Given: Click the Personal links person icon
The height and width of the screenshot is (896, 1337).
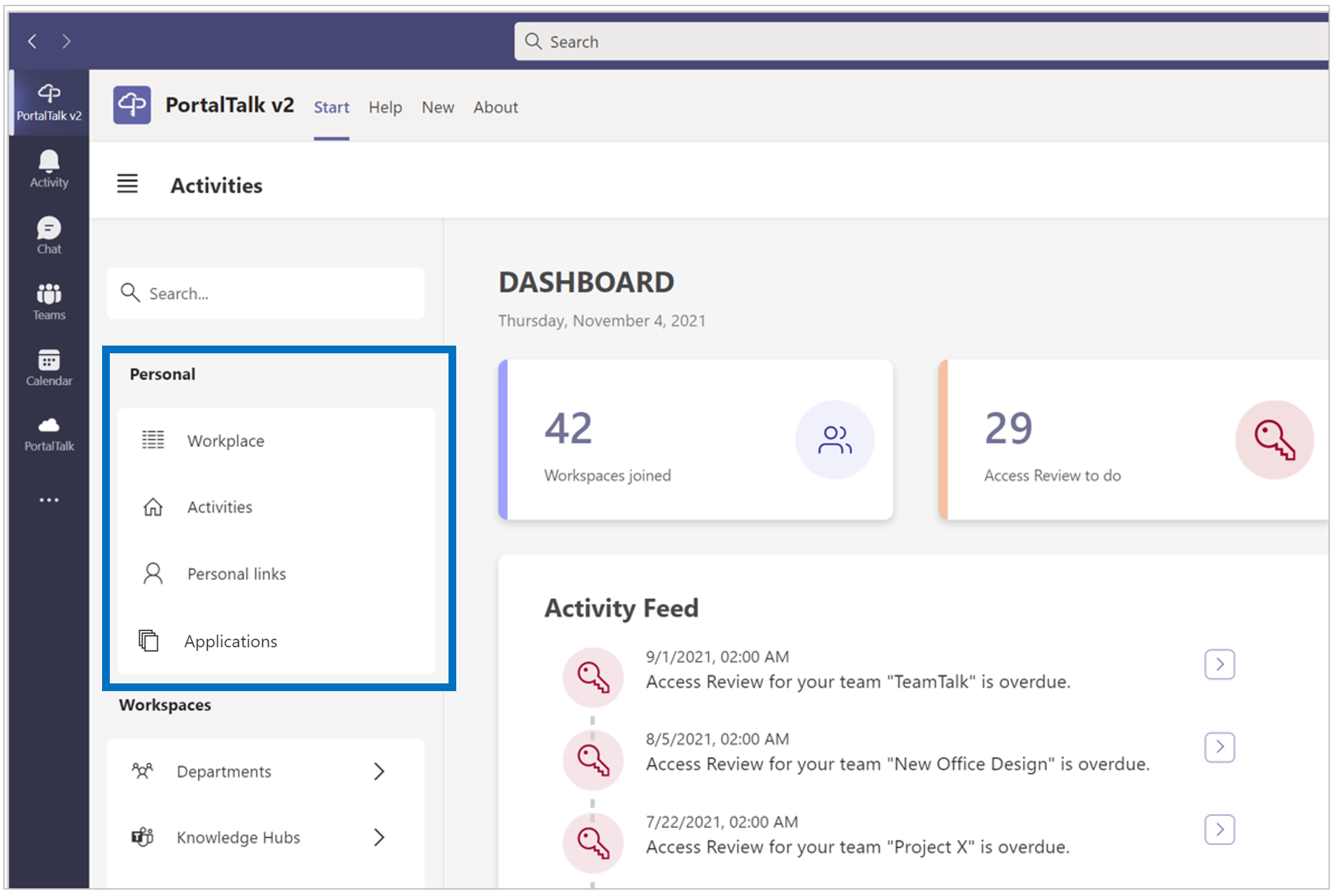Looking at the screenshot, I should coord(153,574).
